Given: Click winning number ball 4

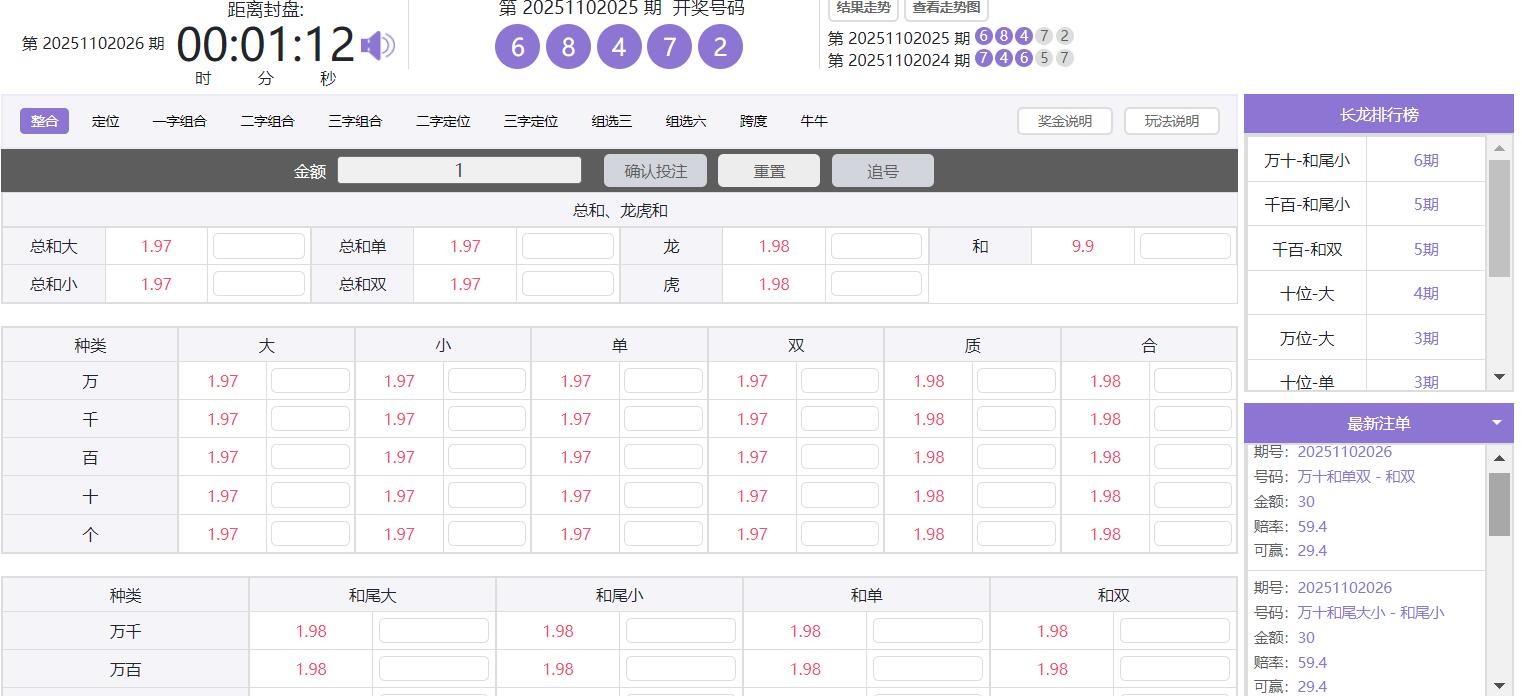Looking at the screenshot, I should [618, 46].
